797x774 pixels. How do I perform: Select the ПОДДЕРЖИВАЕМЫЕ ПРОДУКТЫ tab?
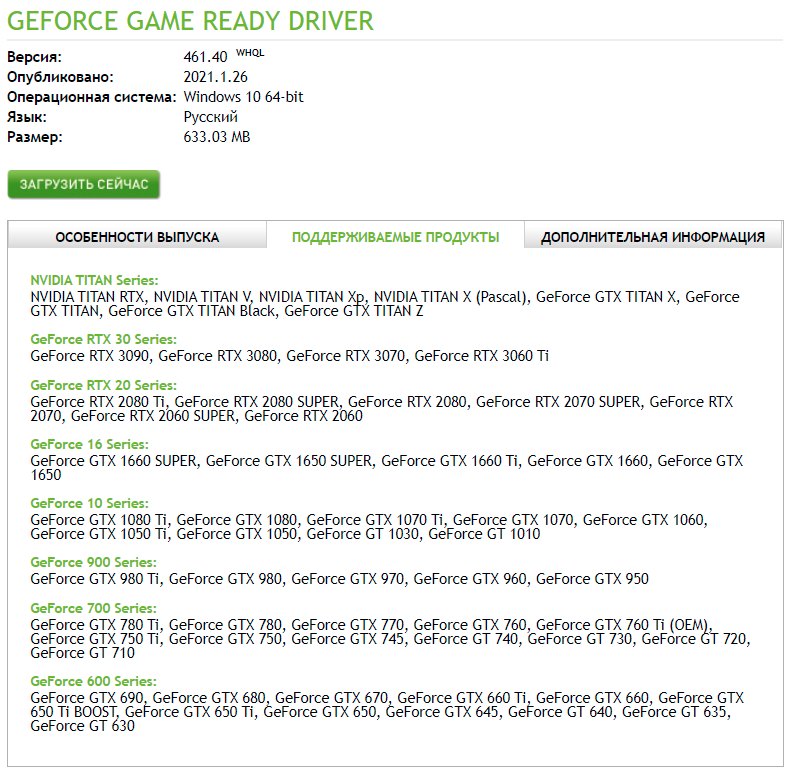[395, 237]
